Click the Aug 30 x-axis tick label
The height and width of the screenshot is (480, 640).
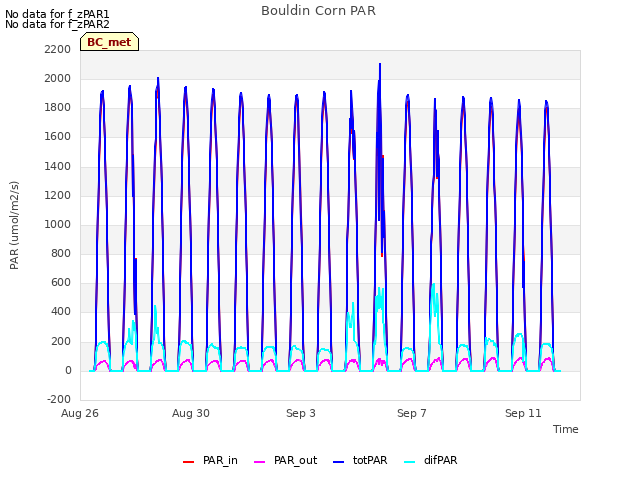pyautogui.click(x=191, y=413)
